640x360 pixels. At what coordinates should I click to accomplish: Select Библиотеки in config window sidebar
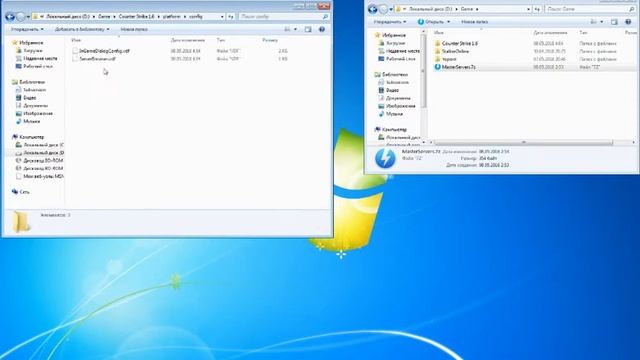pyautogui.click(x=32, y=82)
